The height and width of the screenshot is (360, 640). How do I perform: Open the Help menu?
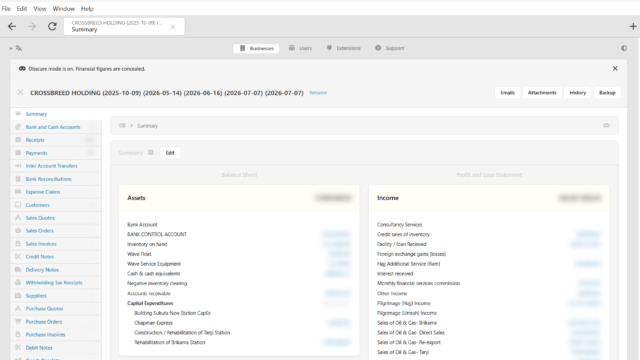click(x=87, y=9)
